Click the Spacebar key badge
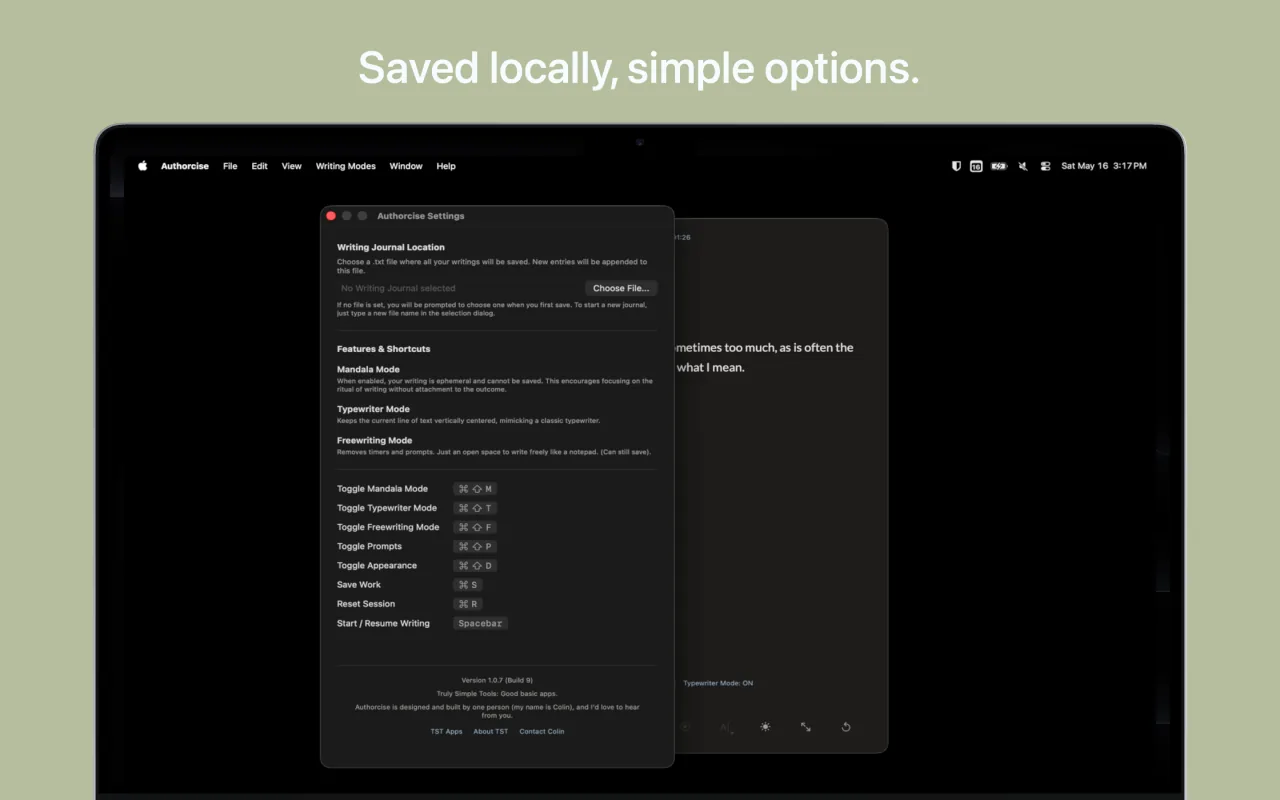The height and width of the screenshot is (800, 1280). pyautogui.click(x=480, y=623)
